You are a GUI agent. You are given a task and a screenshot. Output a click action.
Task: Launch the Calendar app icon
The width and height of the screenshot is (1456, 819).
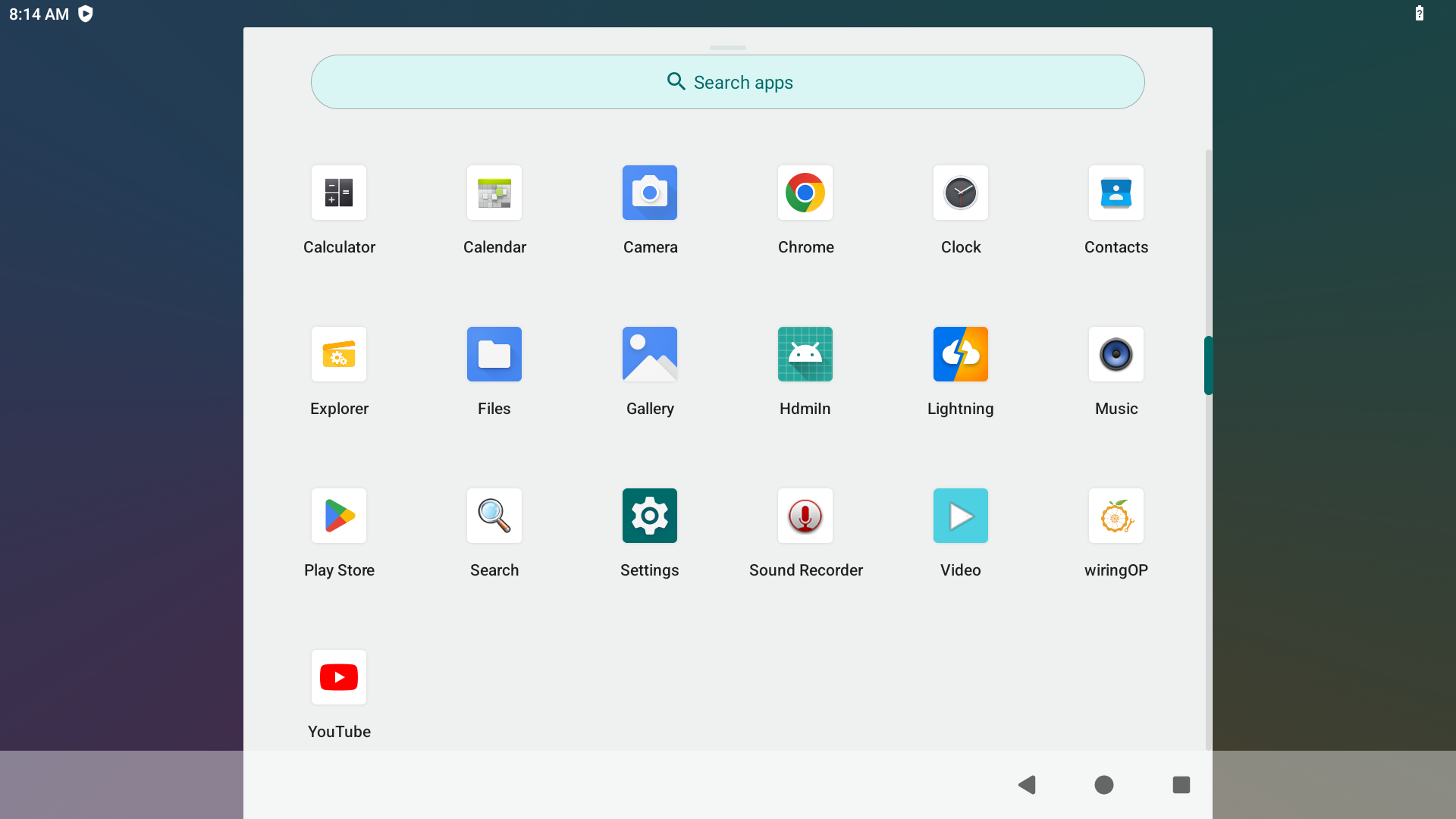point(494,193)
